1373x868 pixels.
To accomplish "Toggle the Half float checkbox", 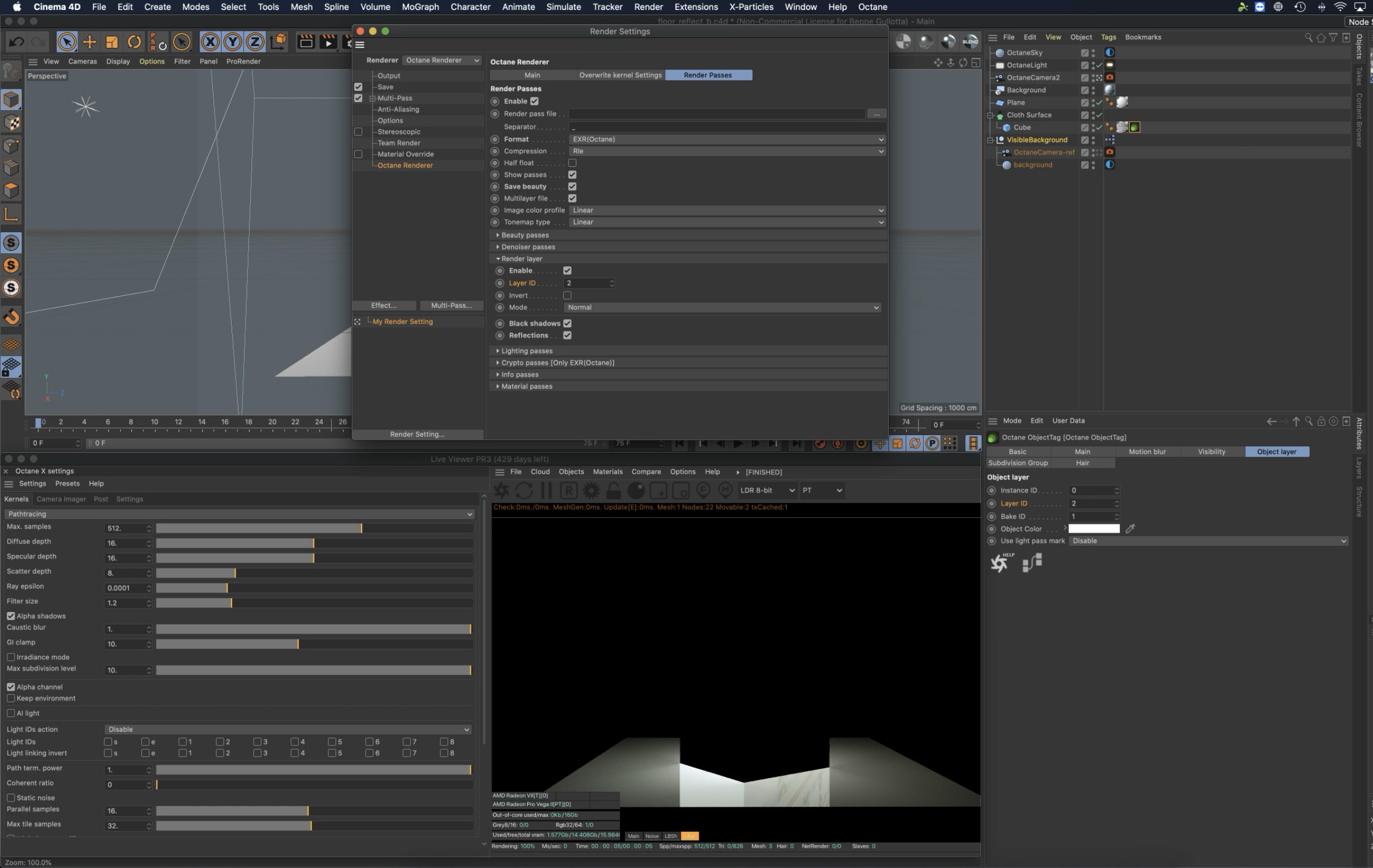I will click(x=572, y=163).
